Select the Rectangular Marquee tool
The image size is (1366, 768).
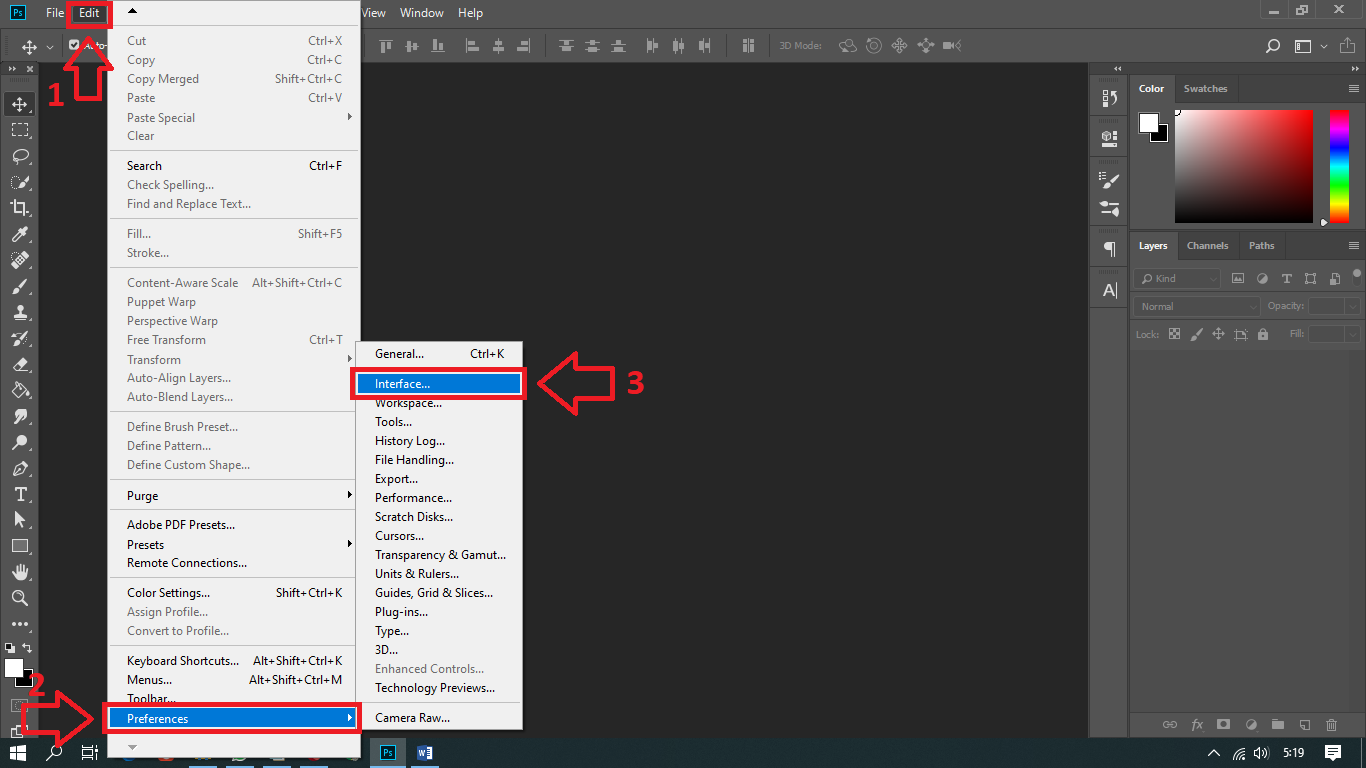20,130
